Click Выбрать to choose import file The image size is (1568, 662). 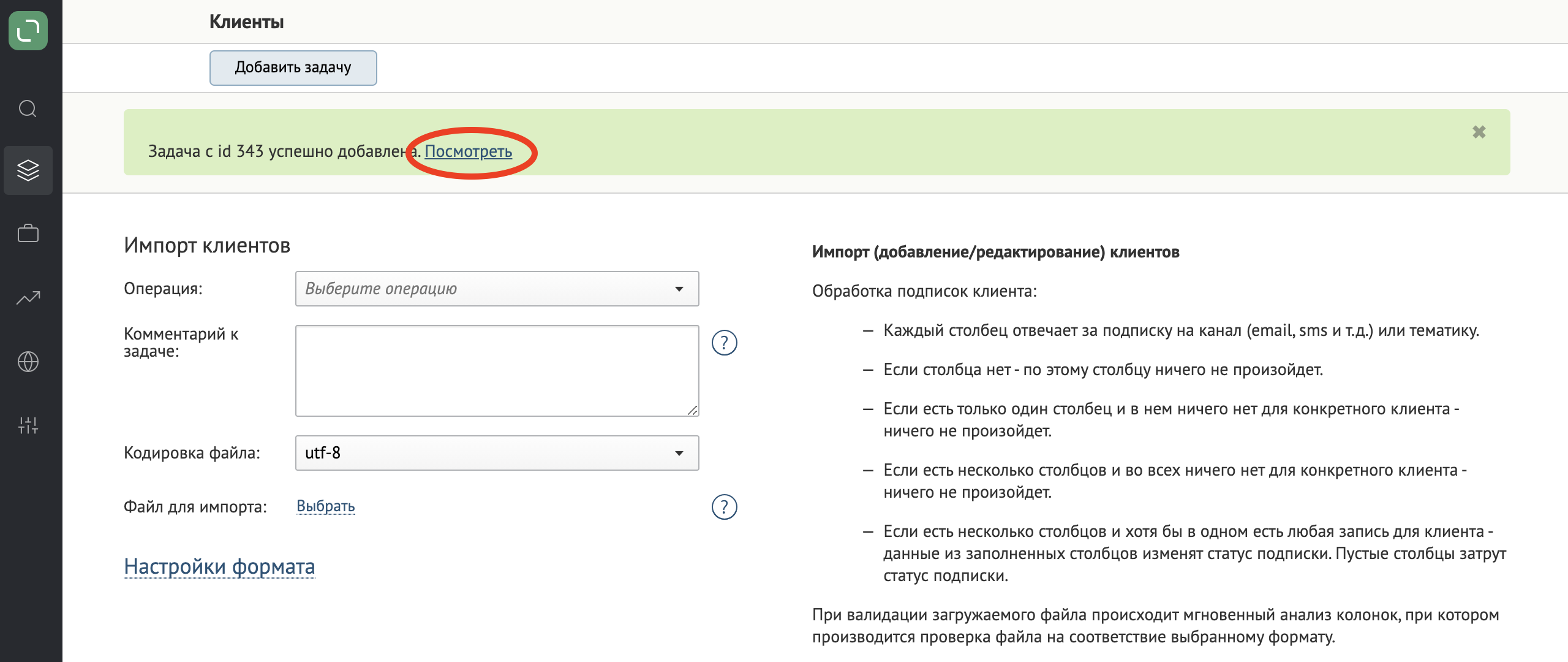point(326,506)
